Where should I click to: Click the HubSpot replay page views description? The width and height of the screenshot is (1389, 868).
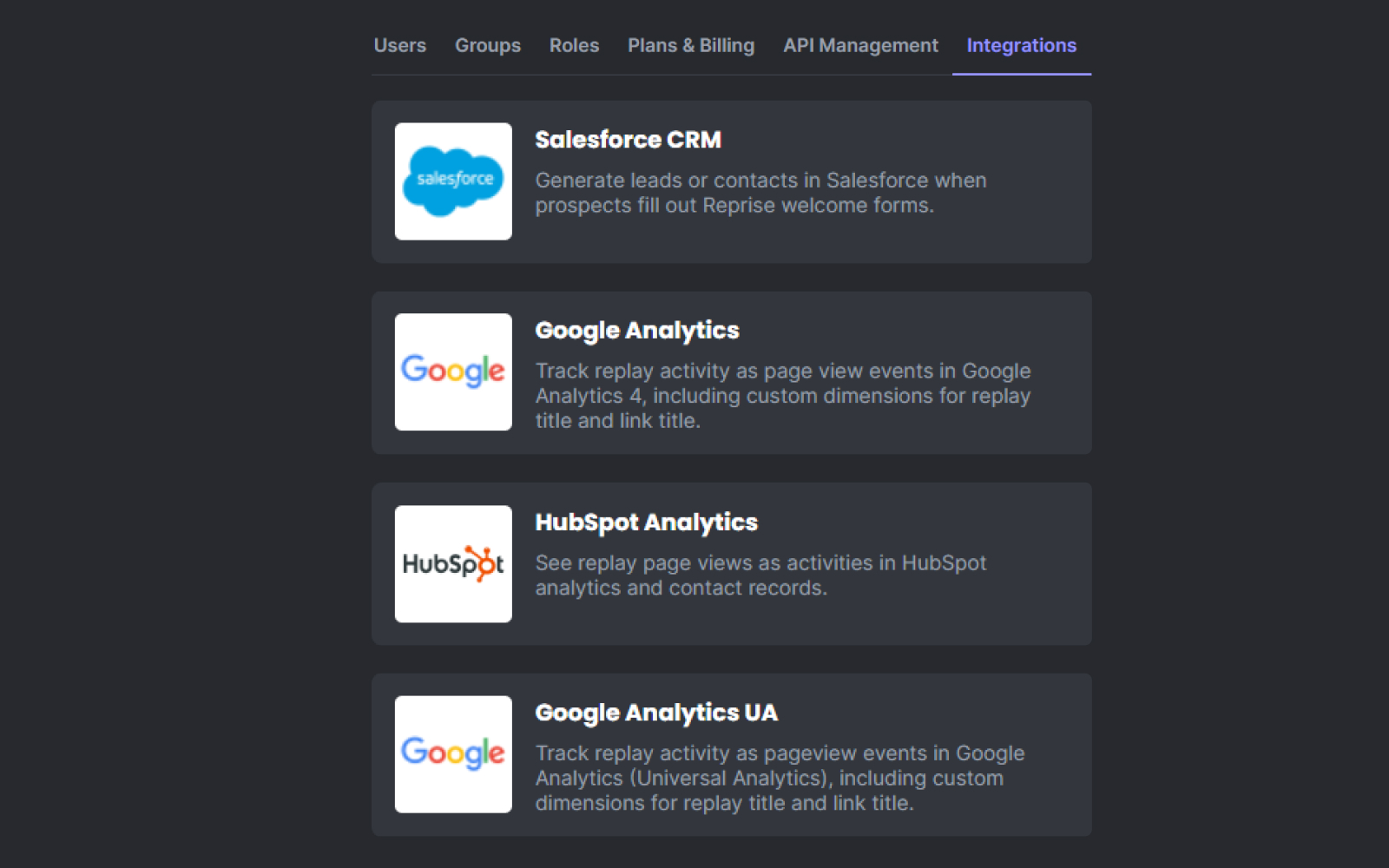point(760,575)
